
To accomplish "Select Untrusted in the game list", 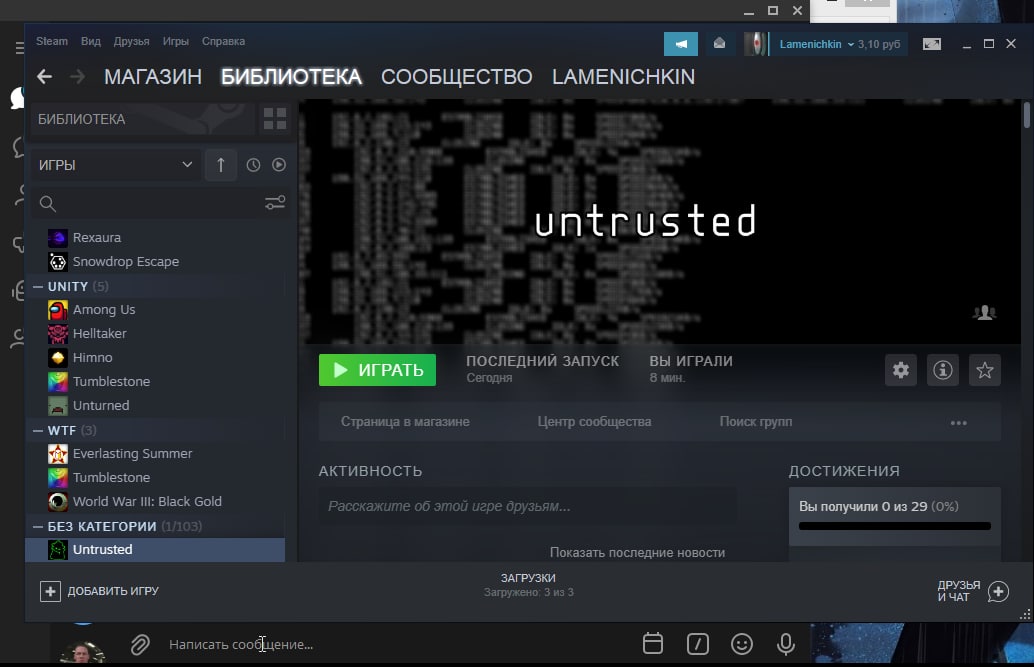I will (x=156, y=550).
